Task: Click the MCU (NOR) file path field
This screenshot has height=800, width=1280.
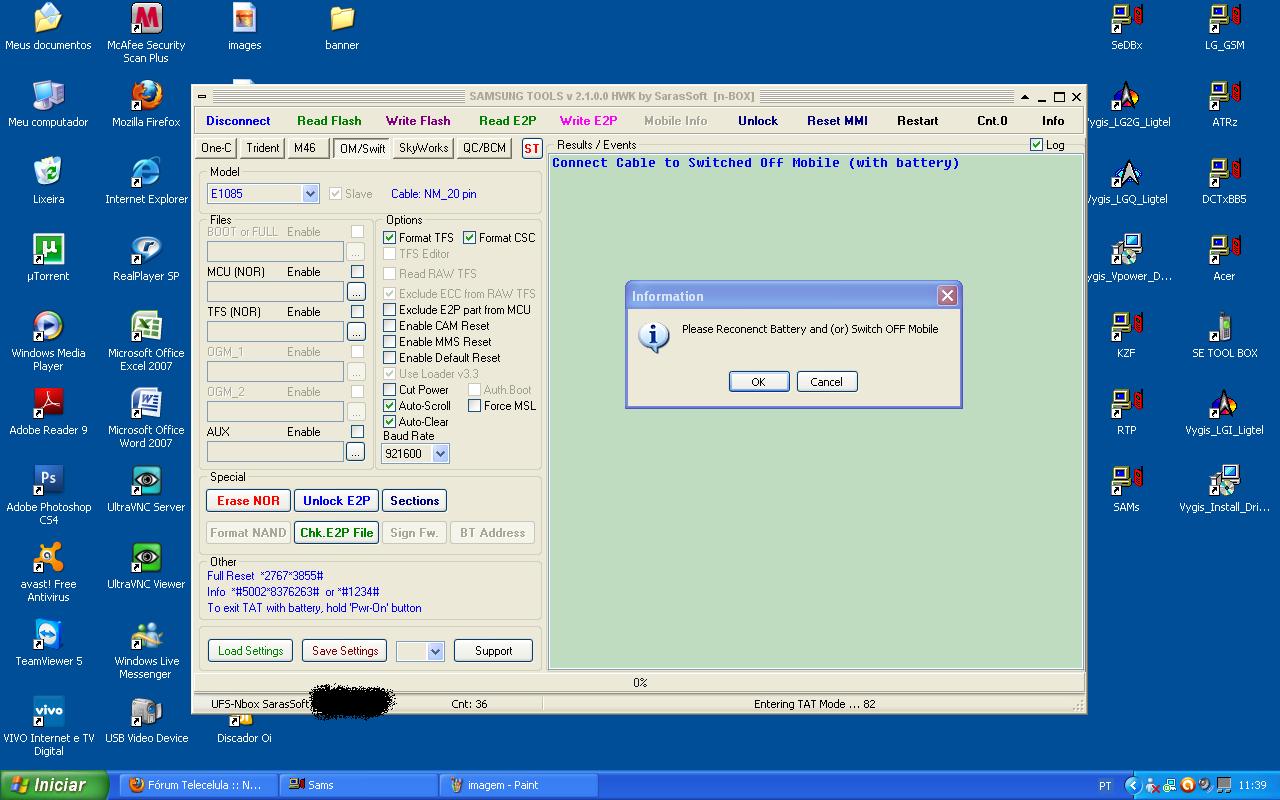Action: (275, 292)
